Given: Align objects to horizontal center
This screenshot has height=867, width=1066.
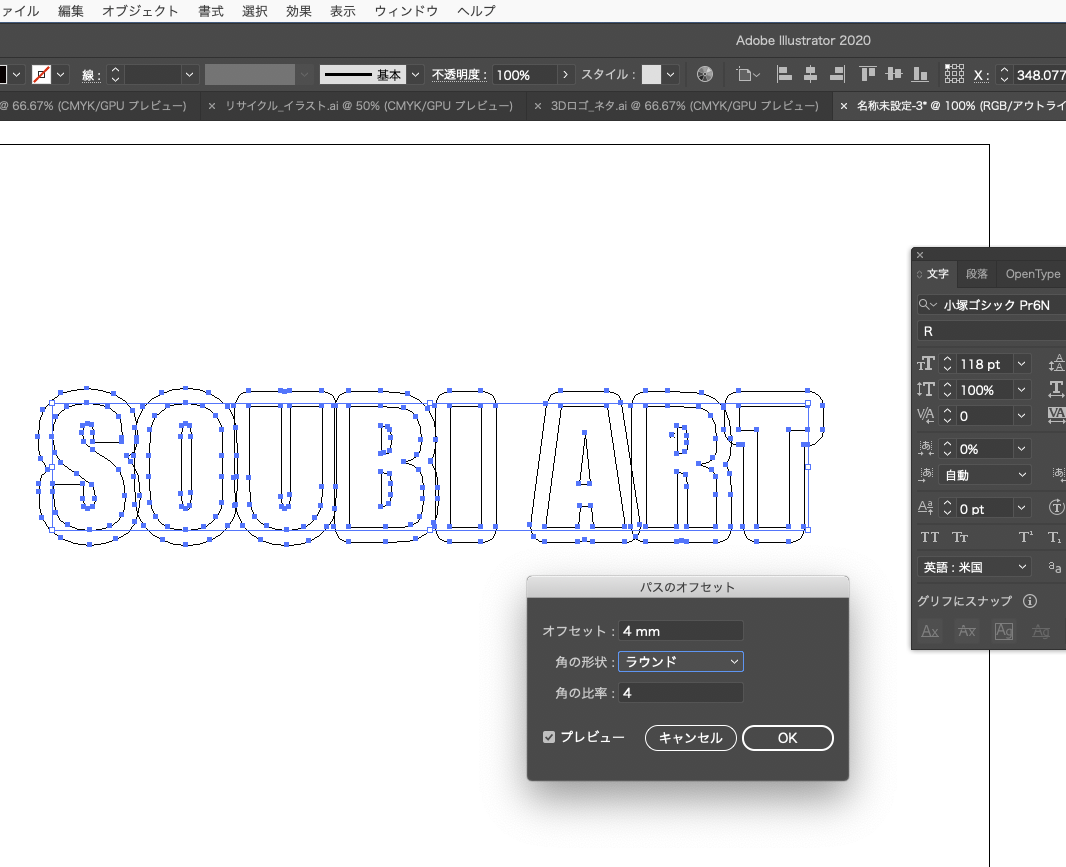Looking at the screenshot, I should pyautogui.click(x=810, y=74).
